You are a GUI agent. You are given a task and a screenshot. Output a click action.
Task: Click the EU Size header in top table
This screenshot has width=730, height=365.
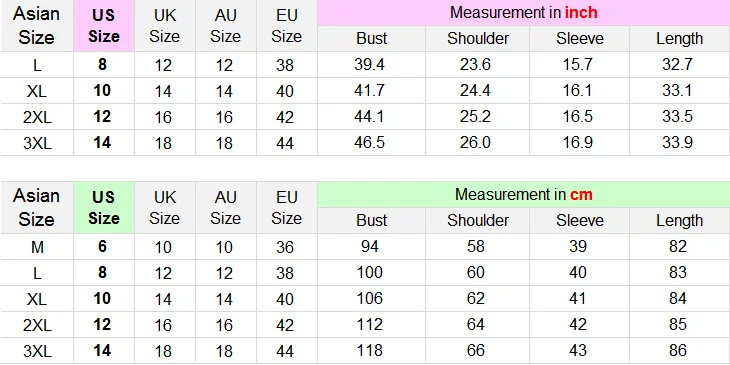click(286, 26)
